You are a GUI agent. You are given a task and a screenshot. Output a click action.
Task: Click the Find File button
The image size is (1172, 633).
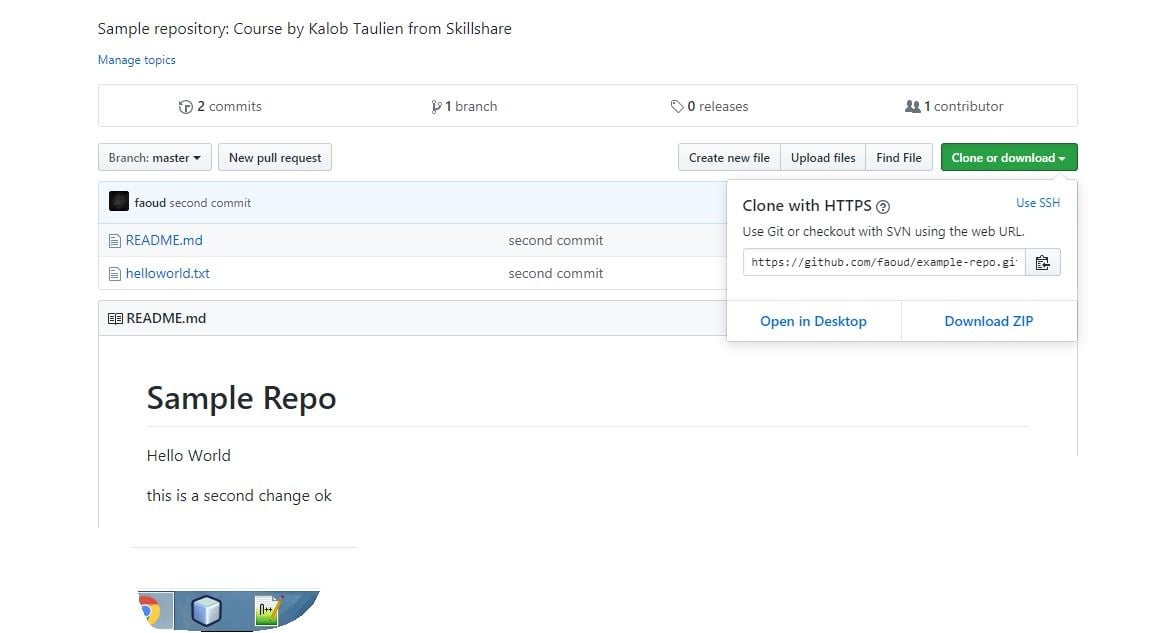pyautogui.click(x=899, y=158)
